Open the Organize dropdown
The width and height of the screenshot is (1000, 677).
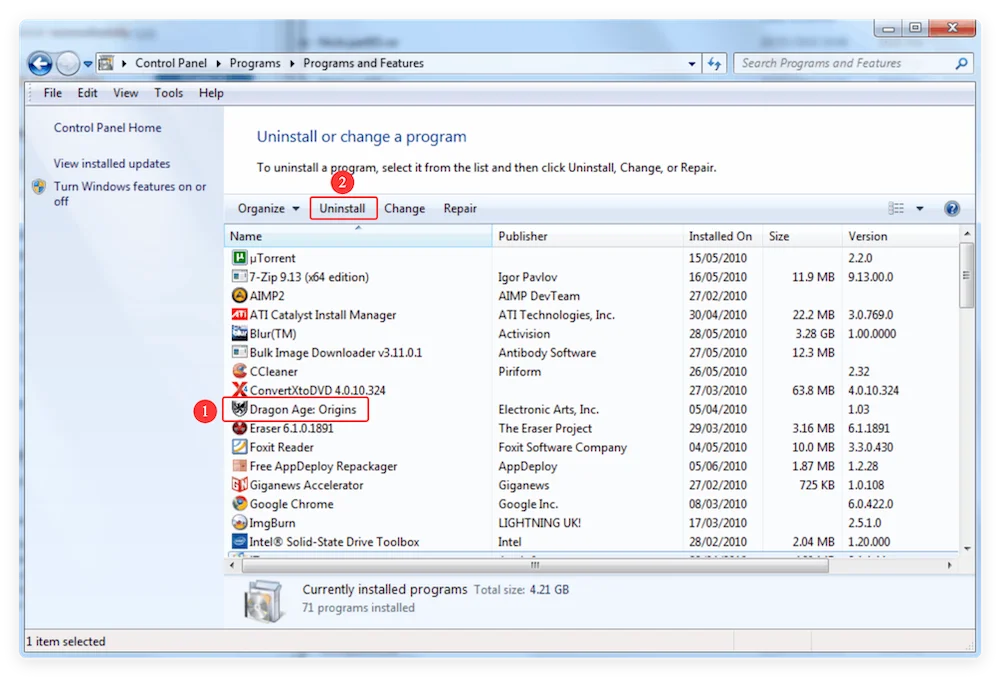pos(268,208)
